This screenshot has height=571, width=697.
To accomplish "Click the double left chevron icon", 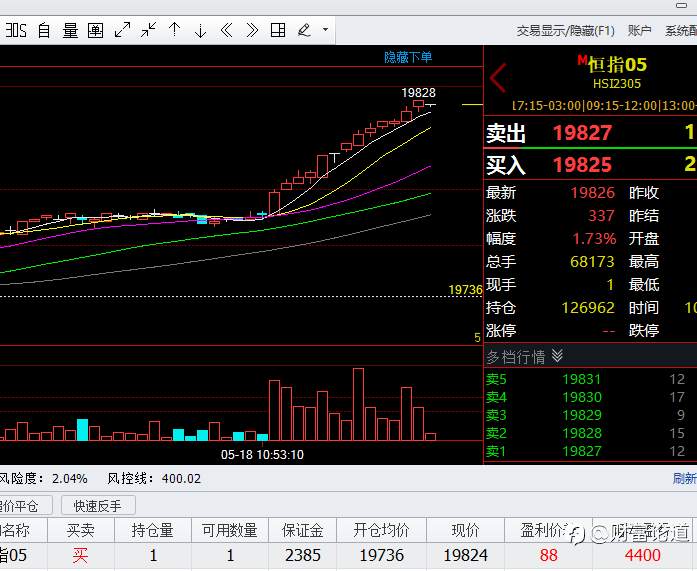I will pyautogui.click(x=226, y=30).
